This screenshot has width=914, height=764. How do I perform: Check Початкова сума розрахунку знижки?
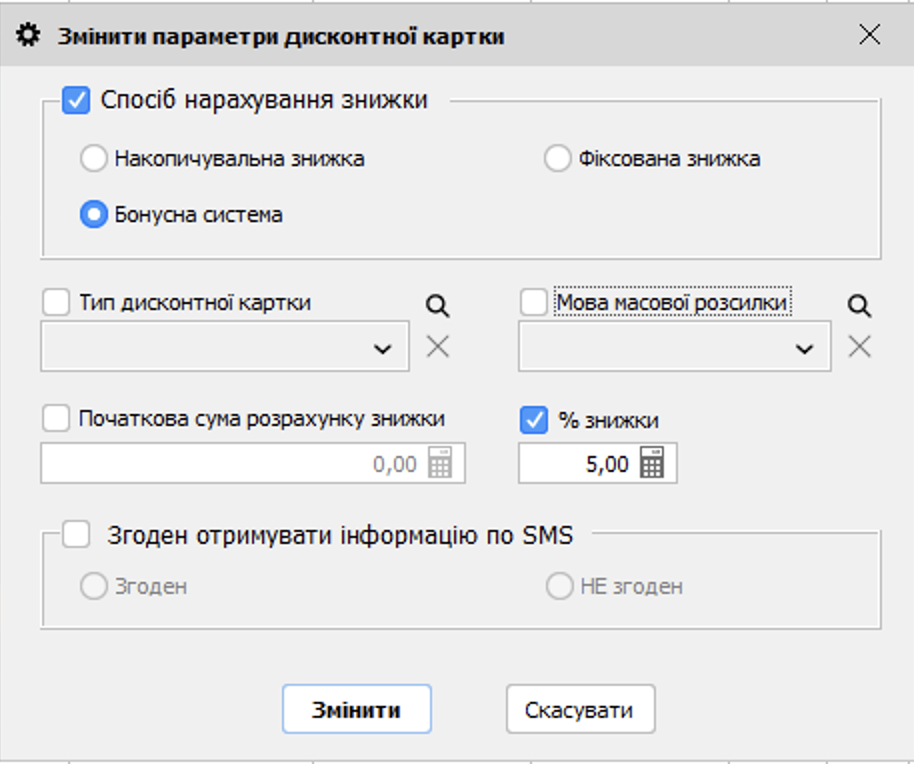[57, 418]
